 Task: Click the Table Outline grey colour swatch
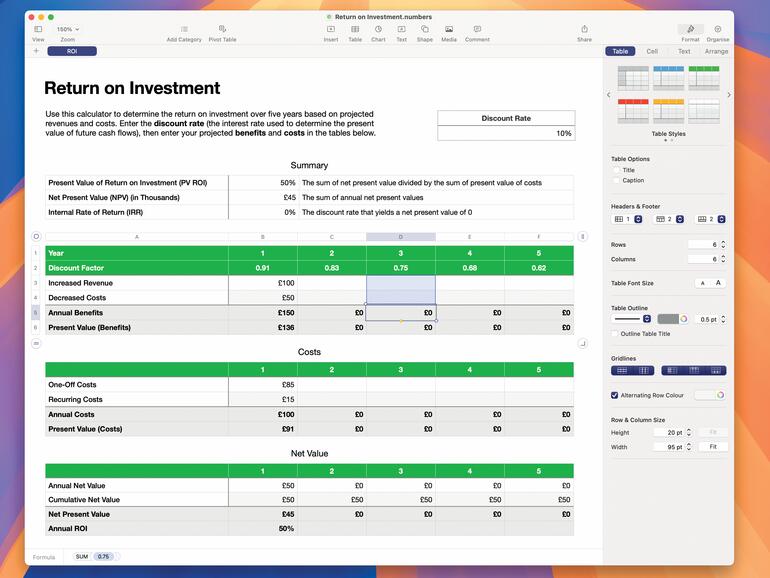[668, 319]
